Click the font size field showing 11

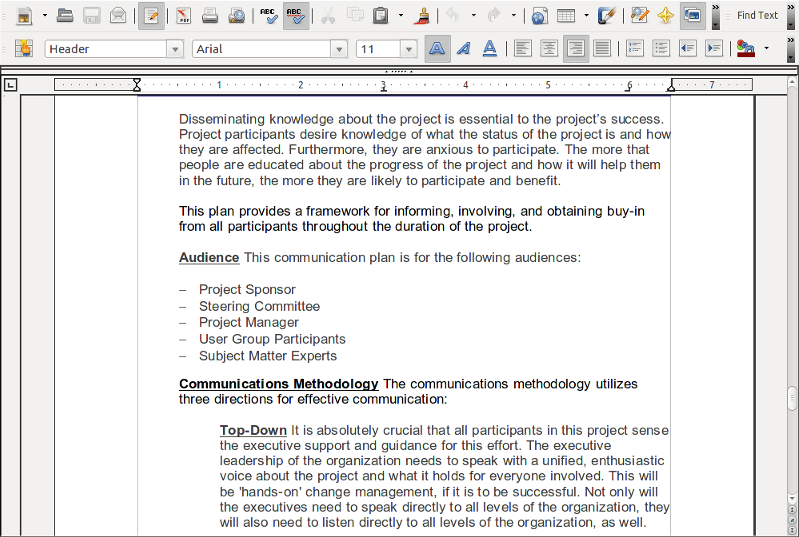pyautogui.click(x=378, y=49)
